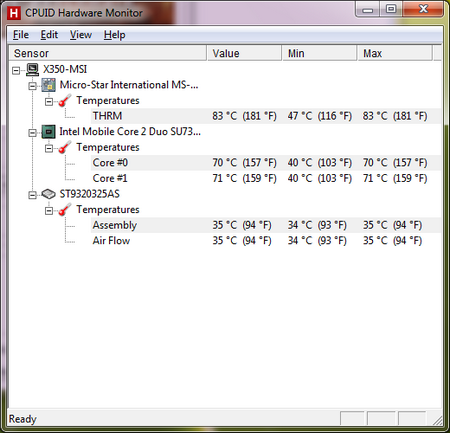Image resolution: width=450 pixels, height=433 pixels.
Task: Click the CPUID H logo in title bar
Action: [14, 13]
